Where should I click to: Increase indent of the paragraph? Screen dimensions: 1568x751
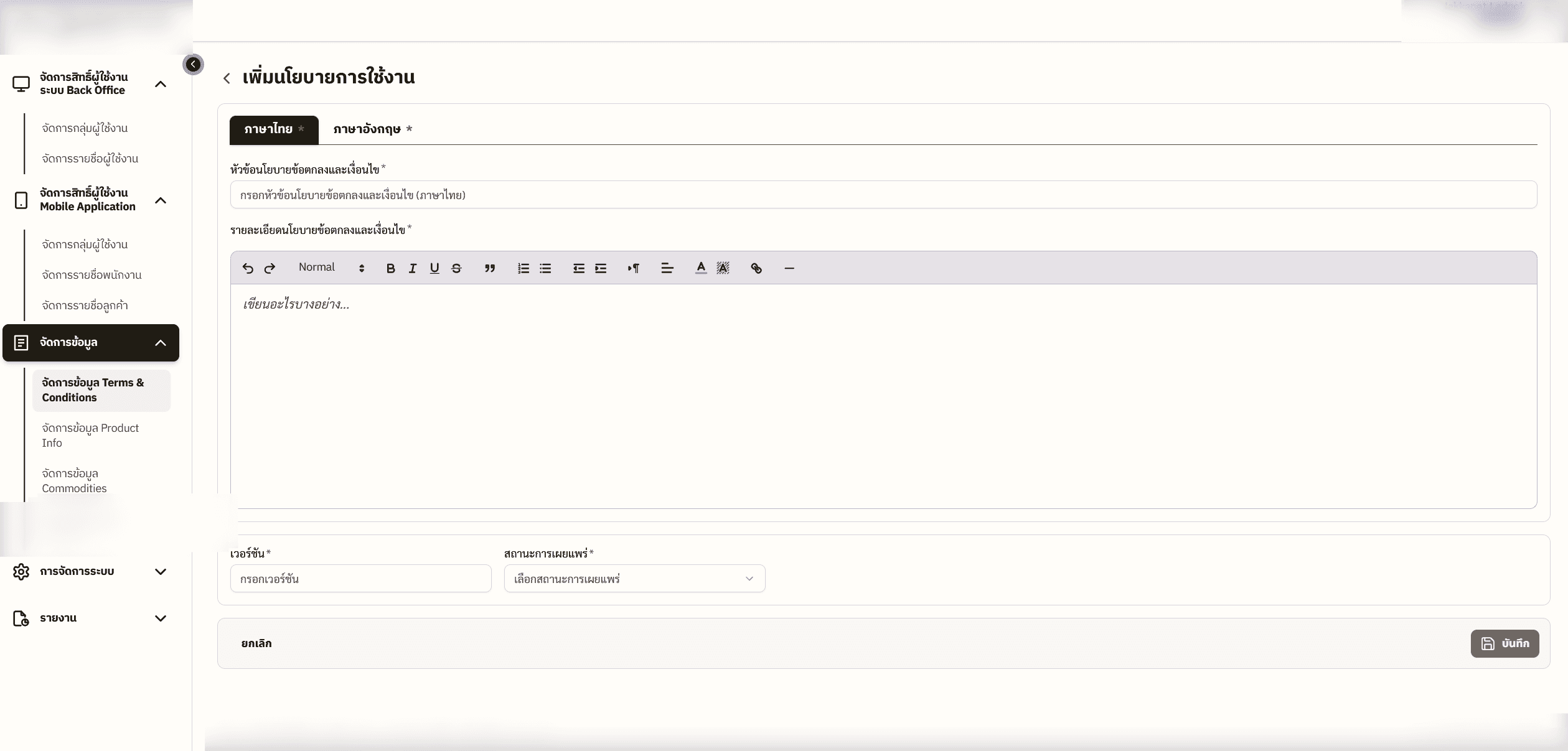pos(601,268)
